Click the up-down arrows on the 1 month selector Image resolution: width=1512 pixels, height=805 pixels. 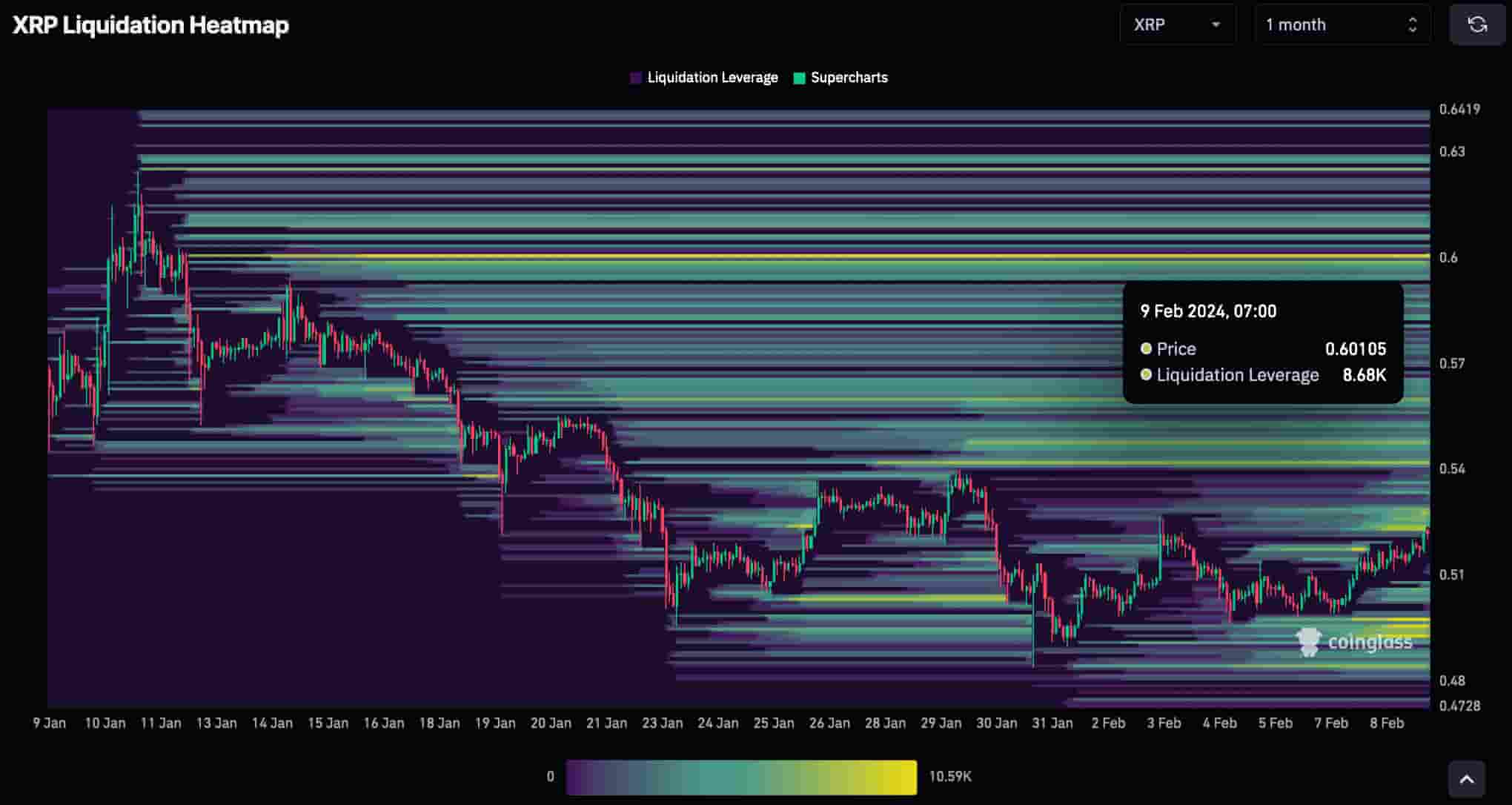(x=1412, y=24)
